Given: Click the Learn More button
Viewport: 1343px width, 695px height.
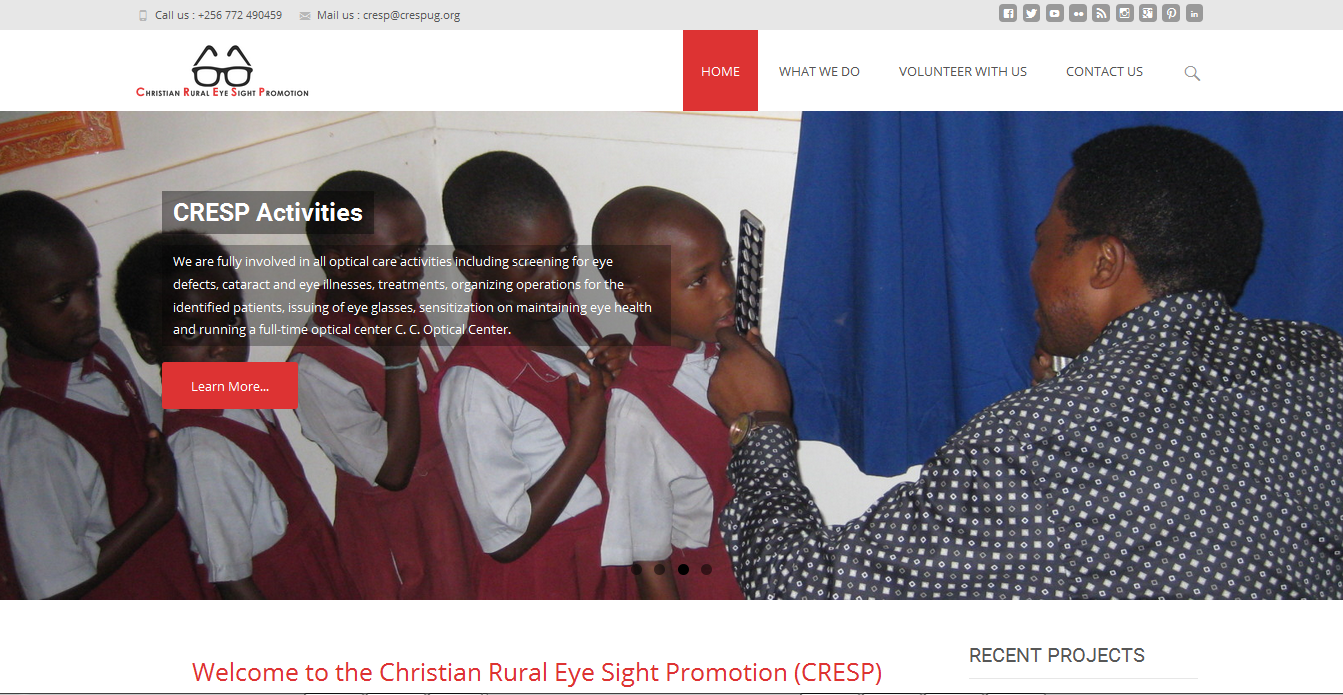Looking at the screenshot, I should coord(230,386).
